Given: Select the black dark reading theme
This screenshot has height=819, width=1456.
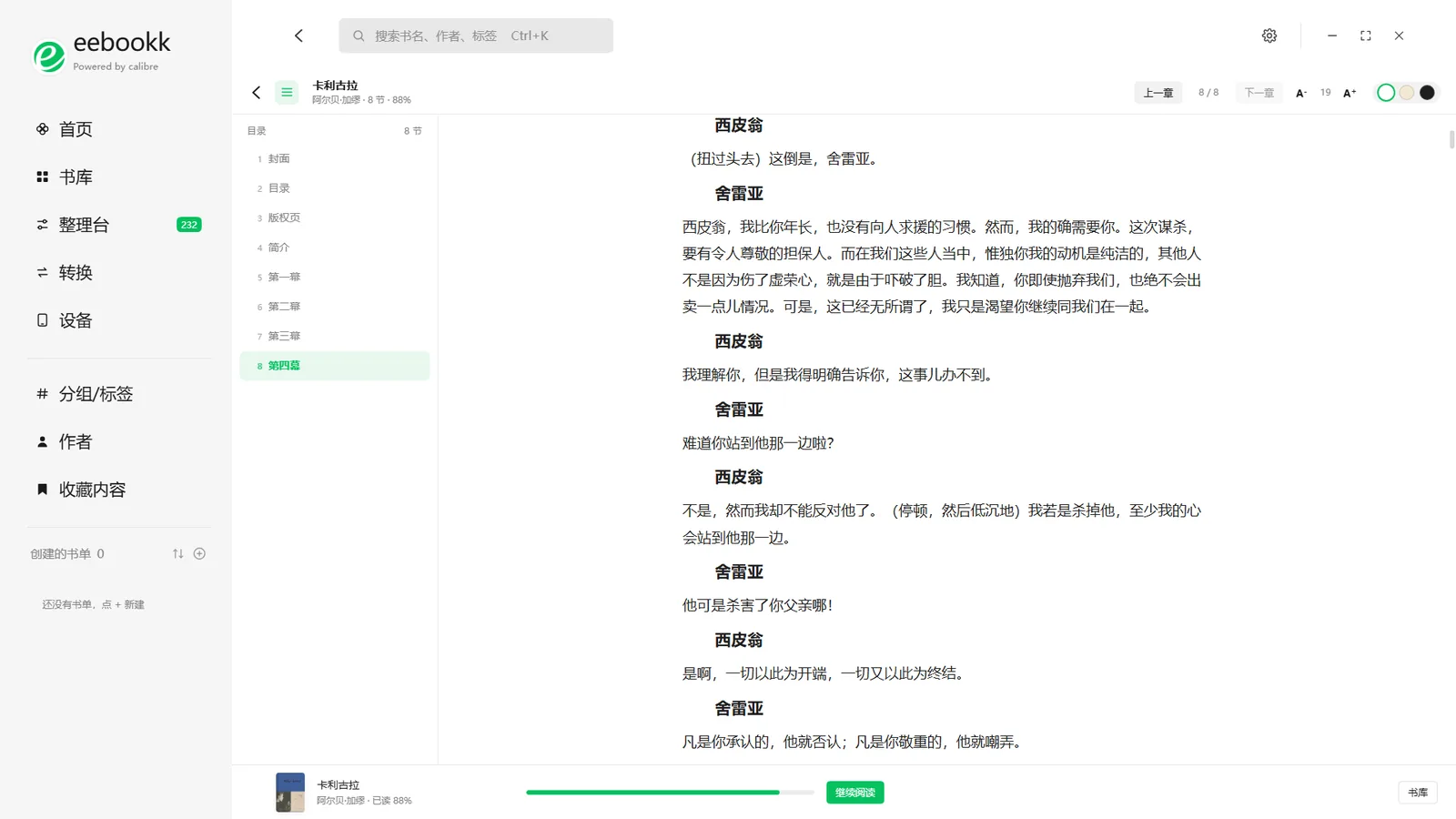Looking at the screenshot, I should [x=1427, y=93].
